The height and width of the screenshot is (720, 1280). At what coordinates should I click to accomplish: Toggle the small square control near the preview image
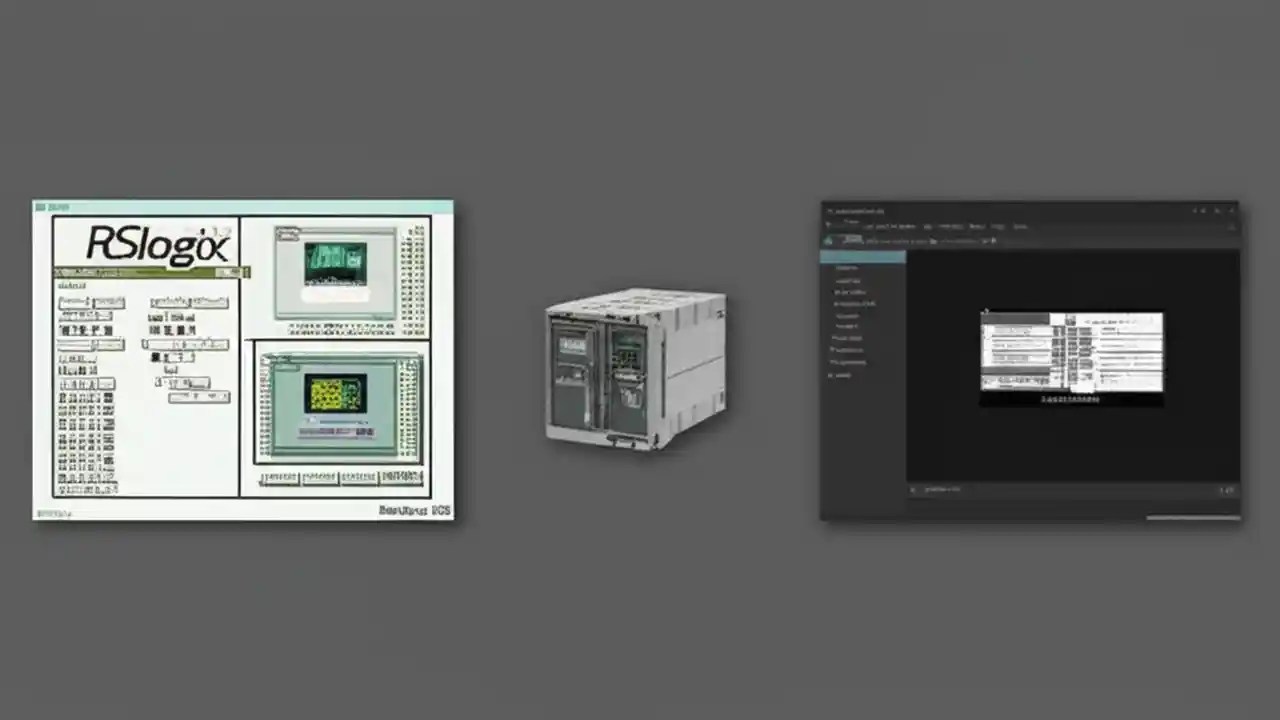click(986, 312)
